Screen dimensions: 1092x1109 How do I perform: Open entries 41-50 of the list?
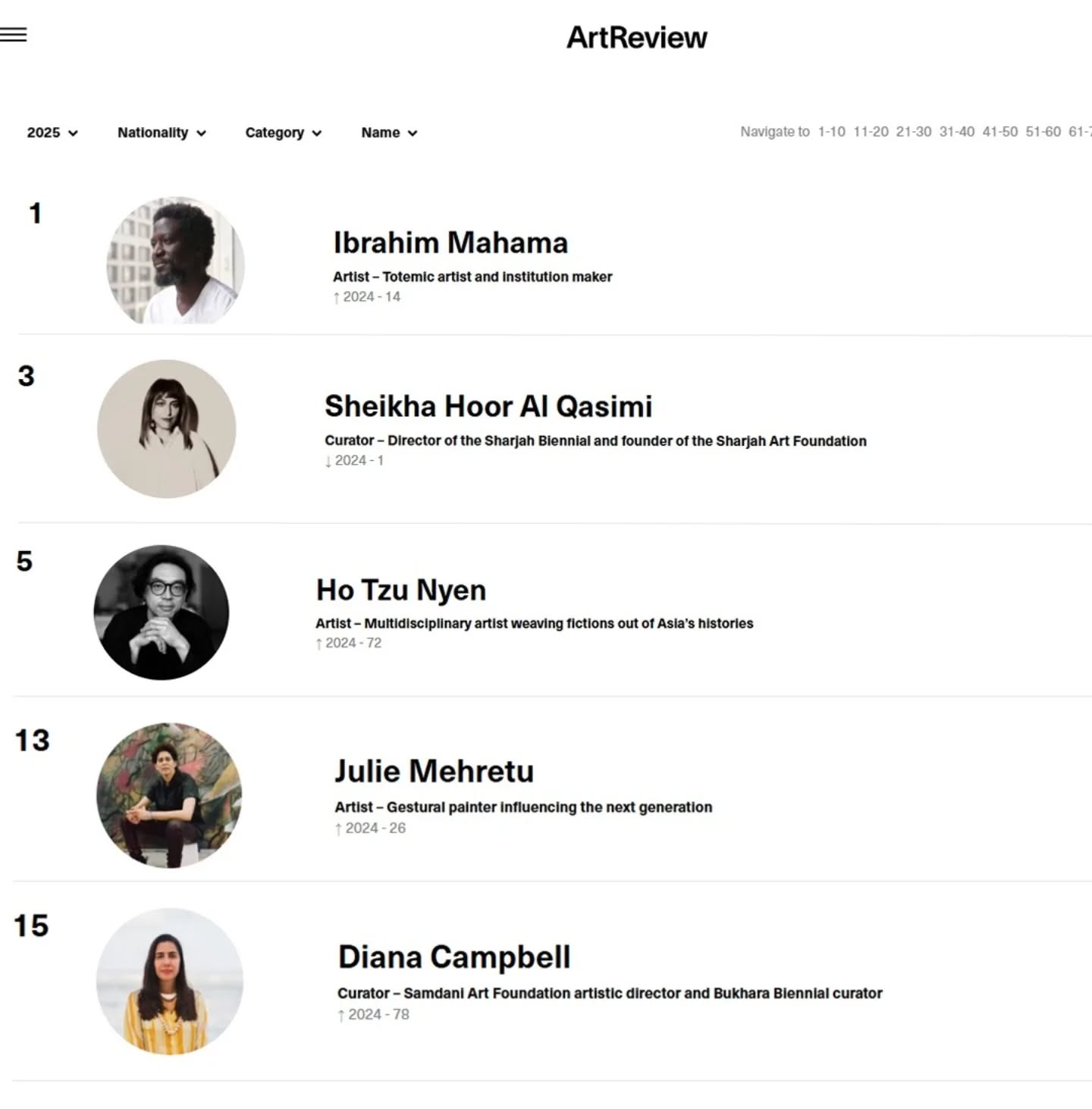[x=999, y=132]
